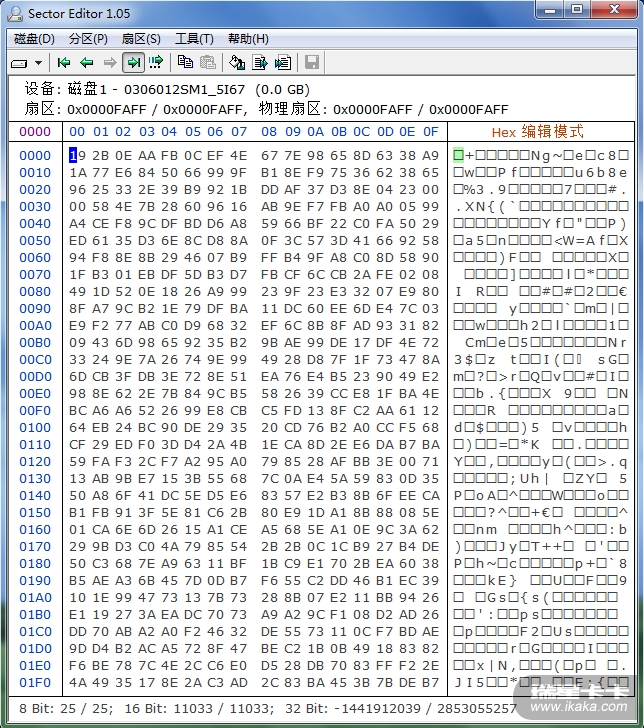The image size is (644, 728).
Task: Close the Sector Editor window
Action: [614, 9]
